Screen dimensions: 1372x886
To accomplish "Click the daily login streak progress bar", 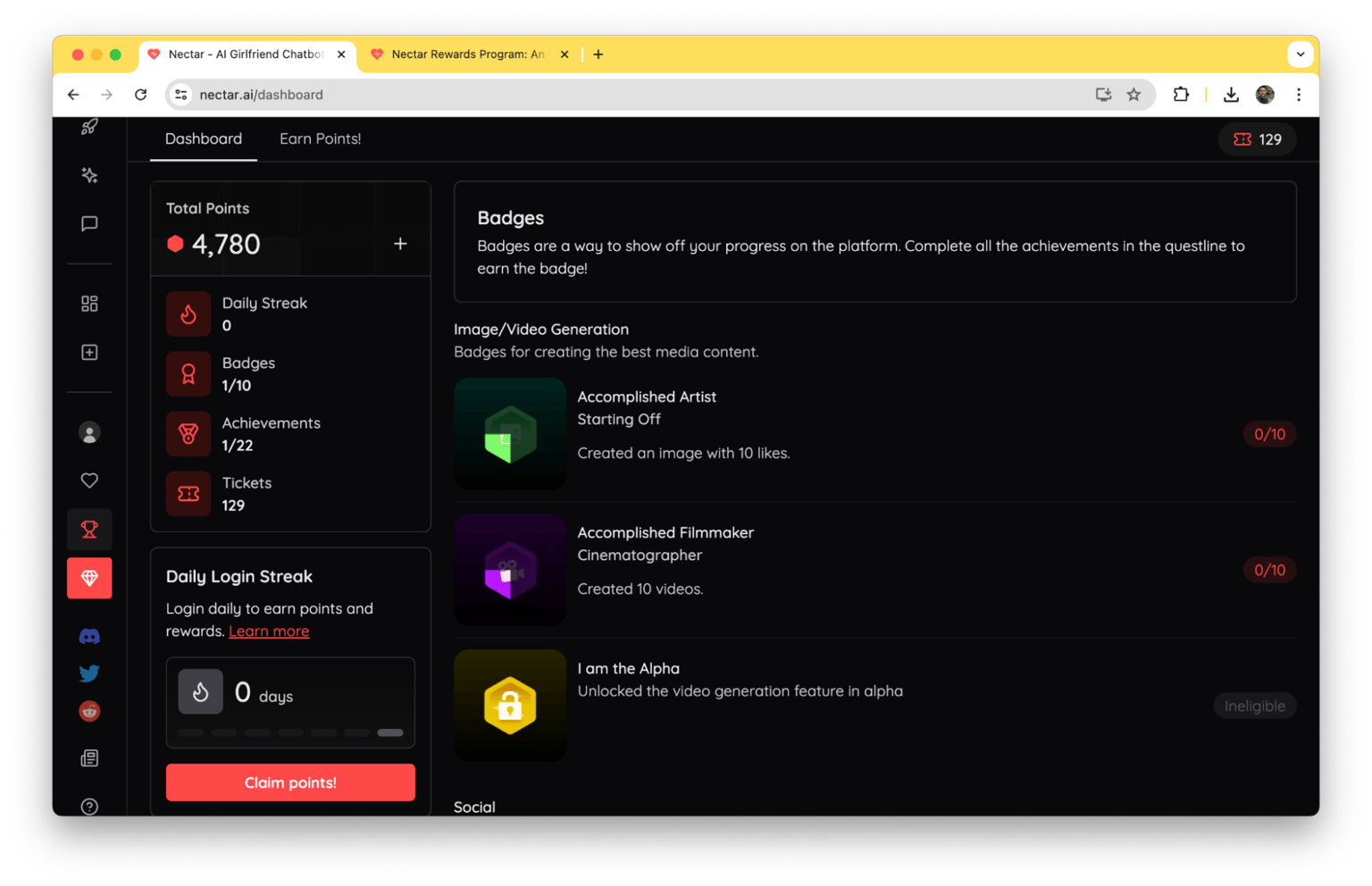I will pyautogui.click(x=290, y=732).
